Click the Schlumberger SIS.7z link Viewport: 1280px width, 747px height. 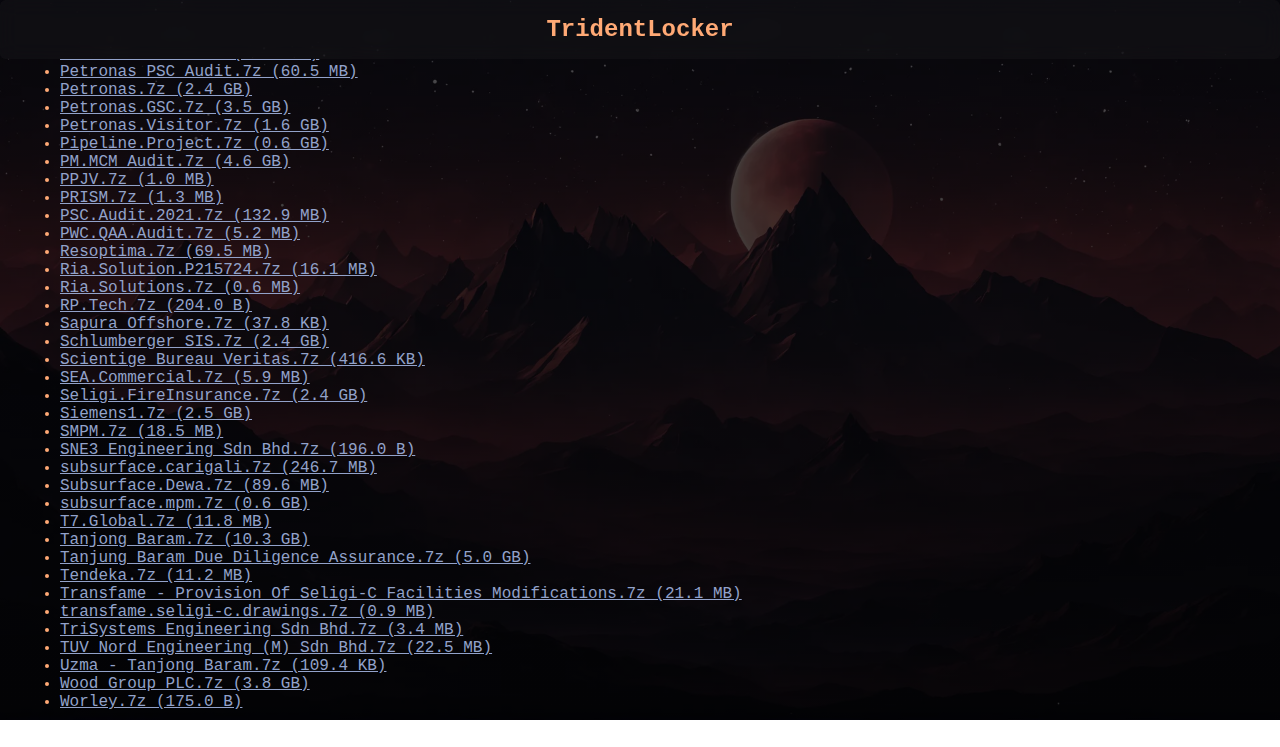pos(194,342)
